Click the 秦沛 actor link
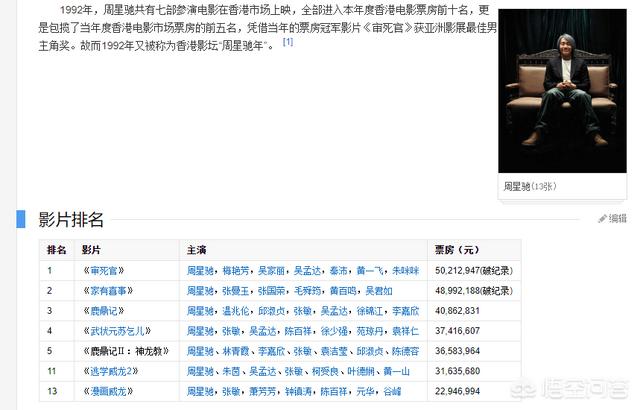This screenshot has width=640, height=410. (338, 271)
